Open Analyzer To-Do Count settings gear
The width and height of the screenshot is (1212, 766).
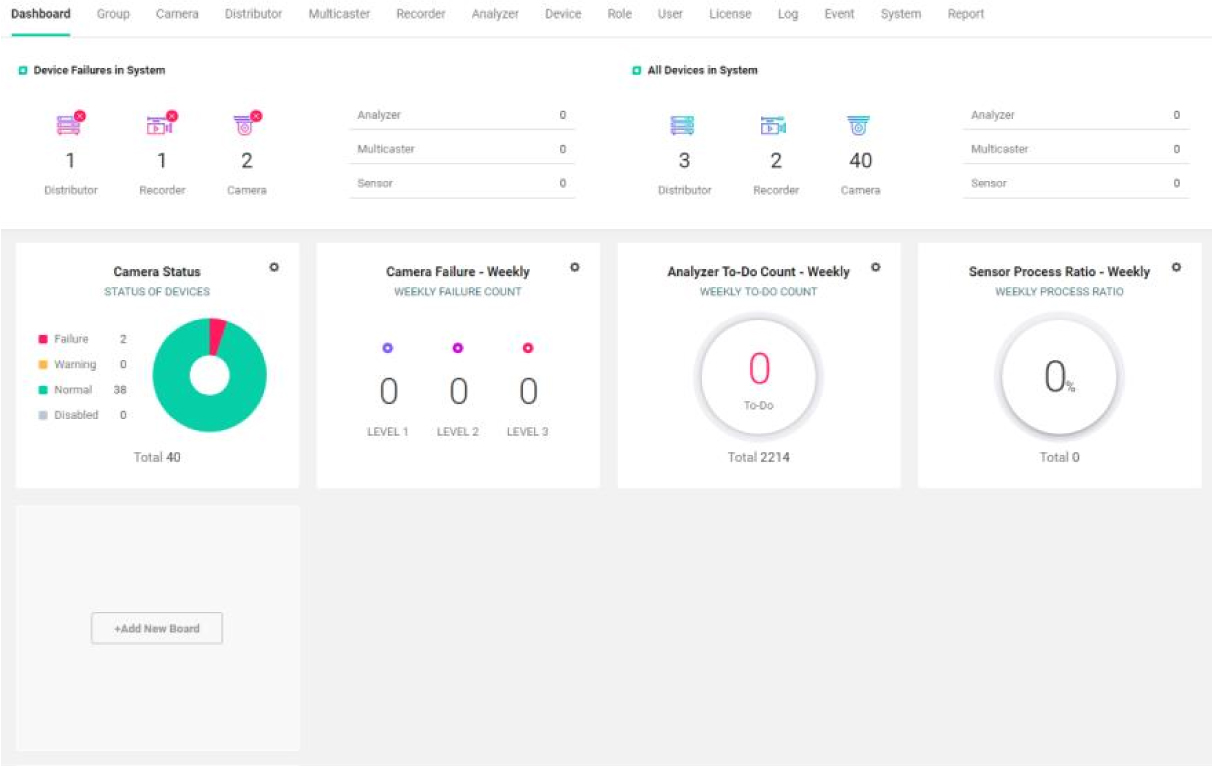pyautogui.click(x=876, y=267)
